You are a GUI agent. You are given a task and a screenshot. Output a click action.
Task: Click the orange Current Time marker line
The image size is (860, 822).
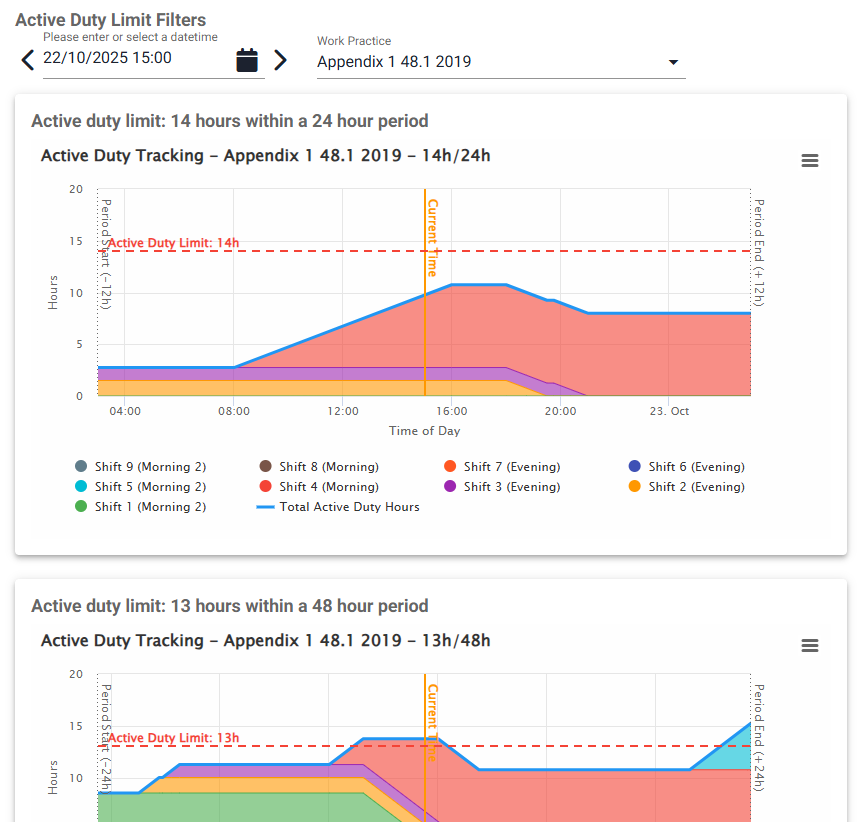pos(425,320)
